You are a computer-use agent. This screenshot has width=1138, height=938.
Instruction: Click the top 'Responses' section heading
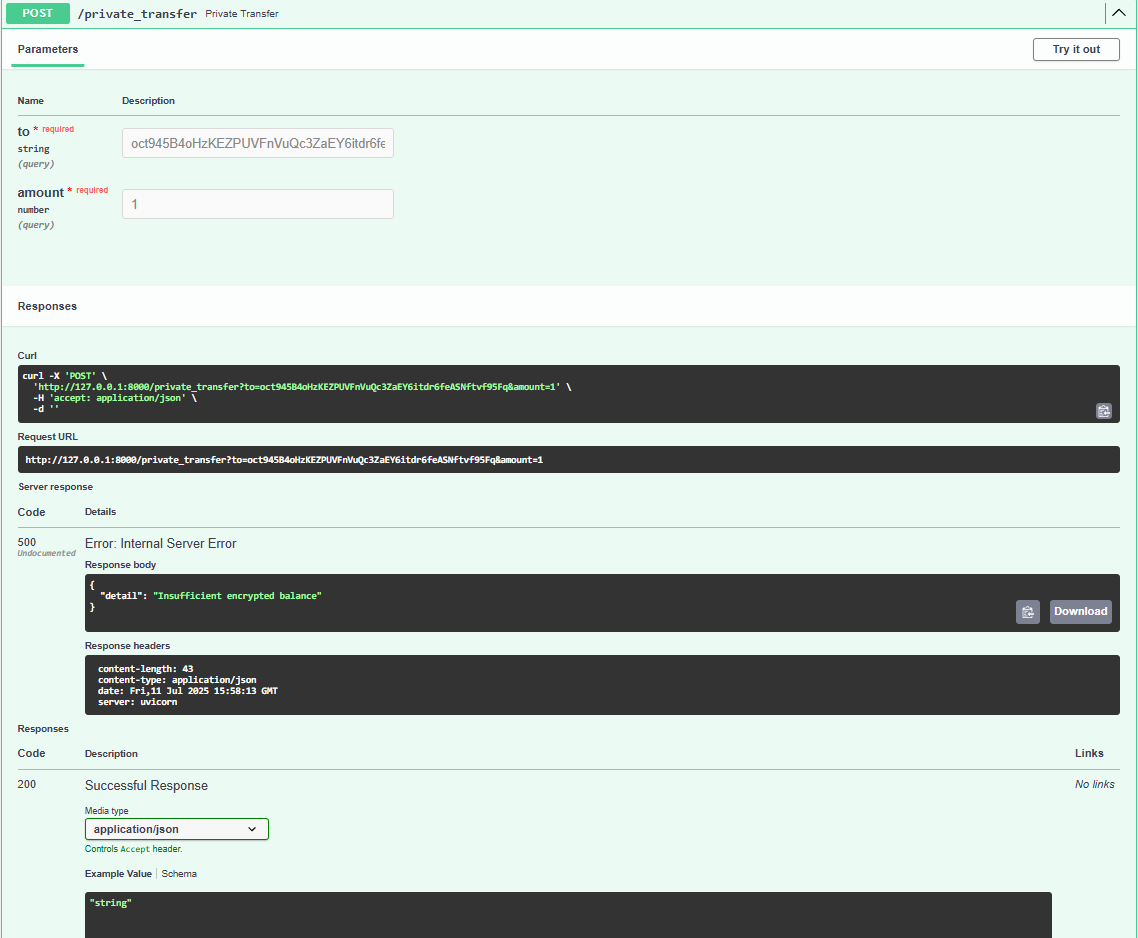(x=47, y=306)
